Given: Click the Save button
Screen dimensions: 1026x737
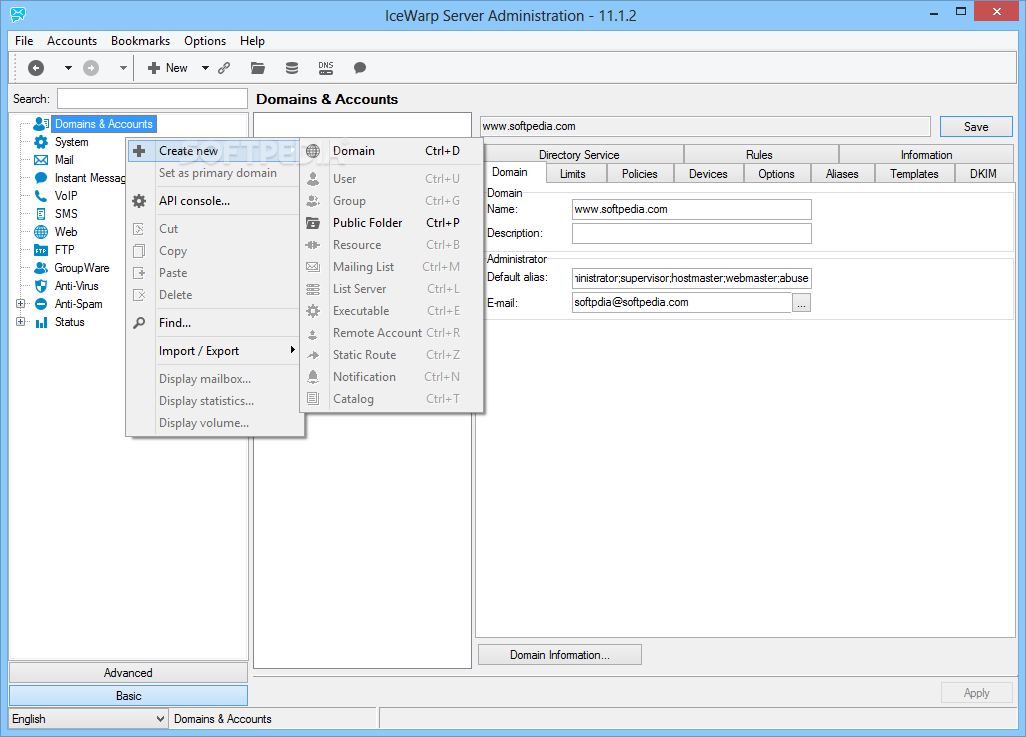Looking at the screenshot, I should point(976,126).
